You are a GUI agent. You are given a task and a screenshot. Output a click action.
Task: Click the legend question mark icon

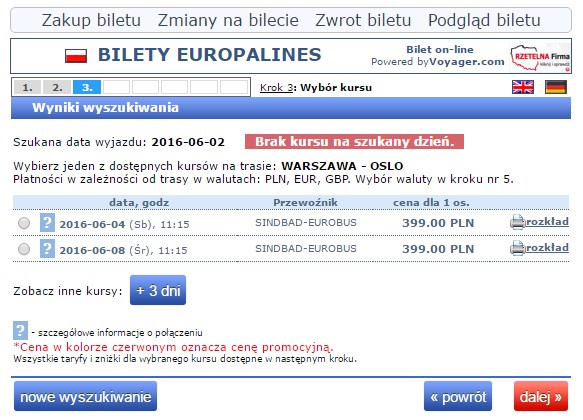tap(20, 330)
